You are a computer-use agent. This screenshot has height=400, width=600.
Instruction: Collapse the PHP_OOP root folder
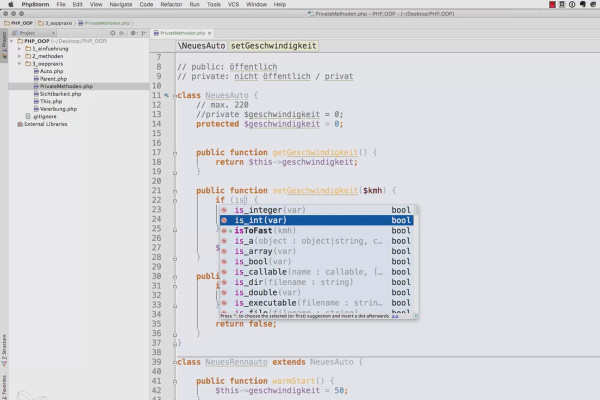[x=12, y=41]
